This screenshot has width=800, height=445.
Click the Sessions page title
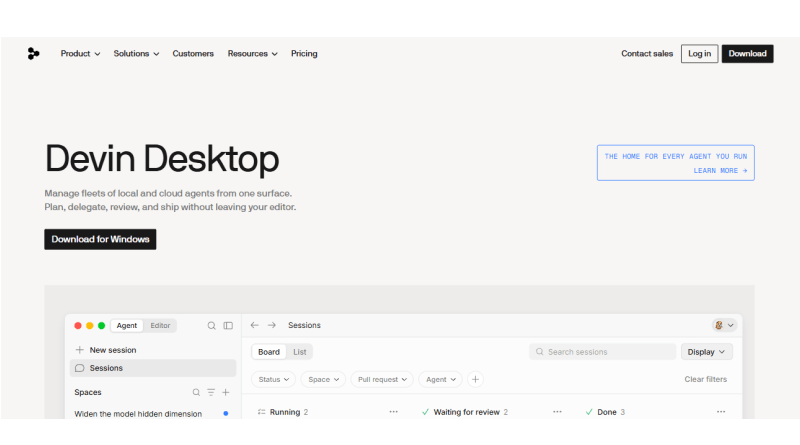[x=304, y=325]
